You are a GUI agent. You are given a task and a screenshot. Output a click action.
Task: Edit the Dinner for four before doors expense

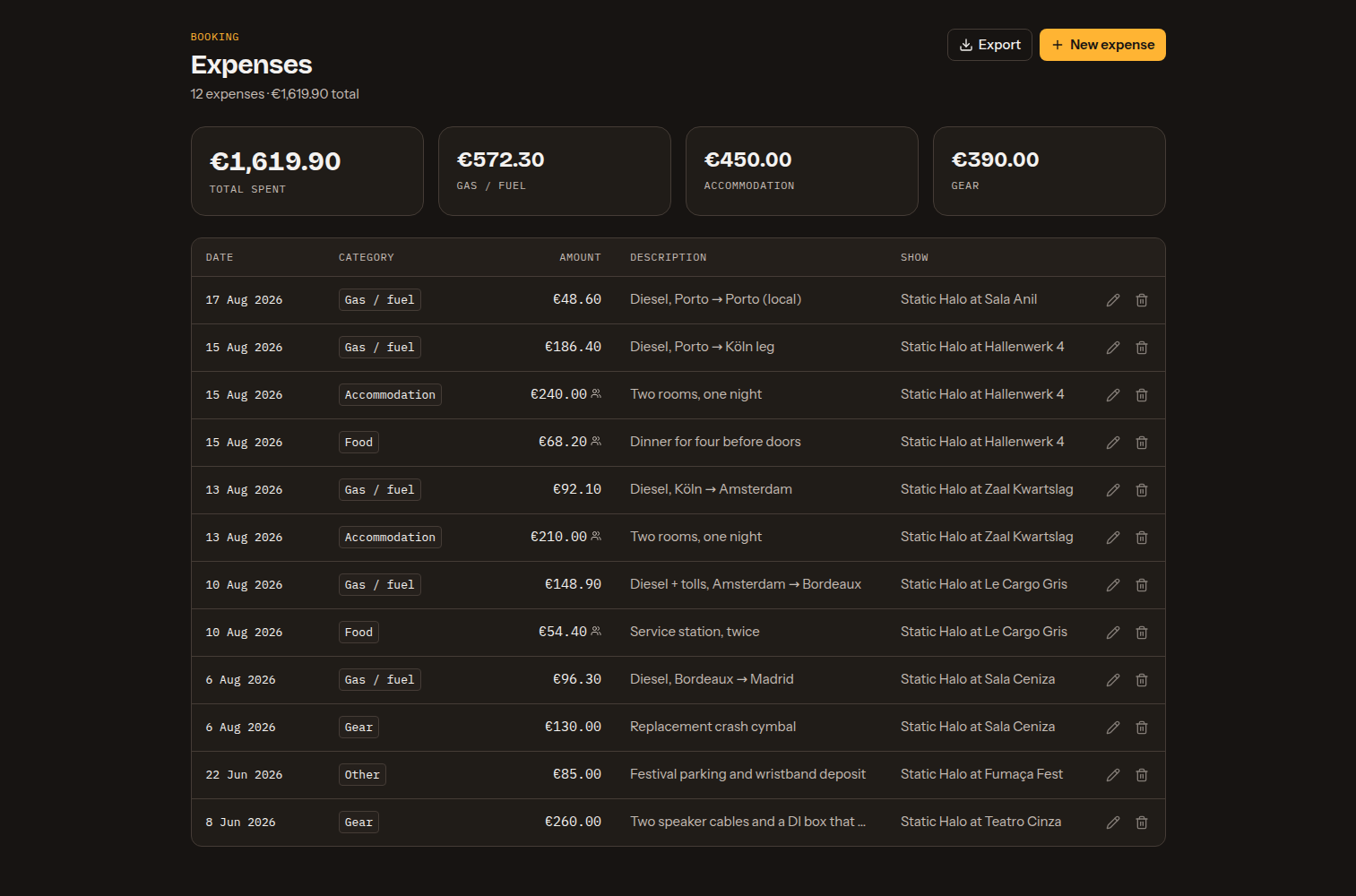click(1113, 443)
